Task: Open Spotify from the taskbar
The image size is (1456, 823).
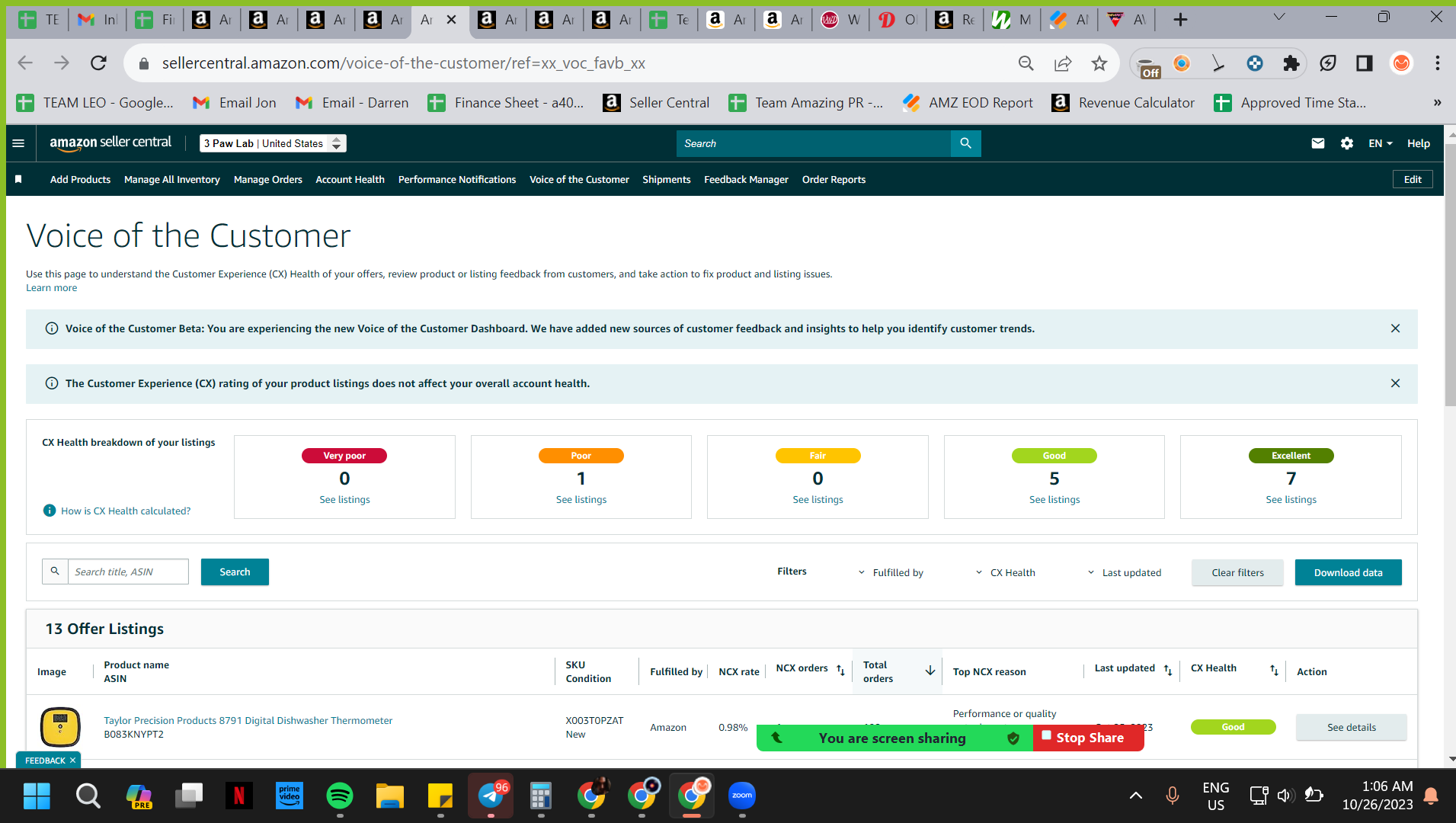Action: tap(339, 796)
